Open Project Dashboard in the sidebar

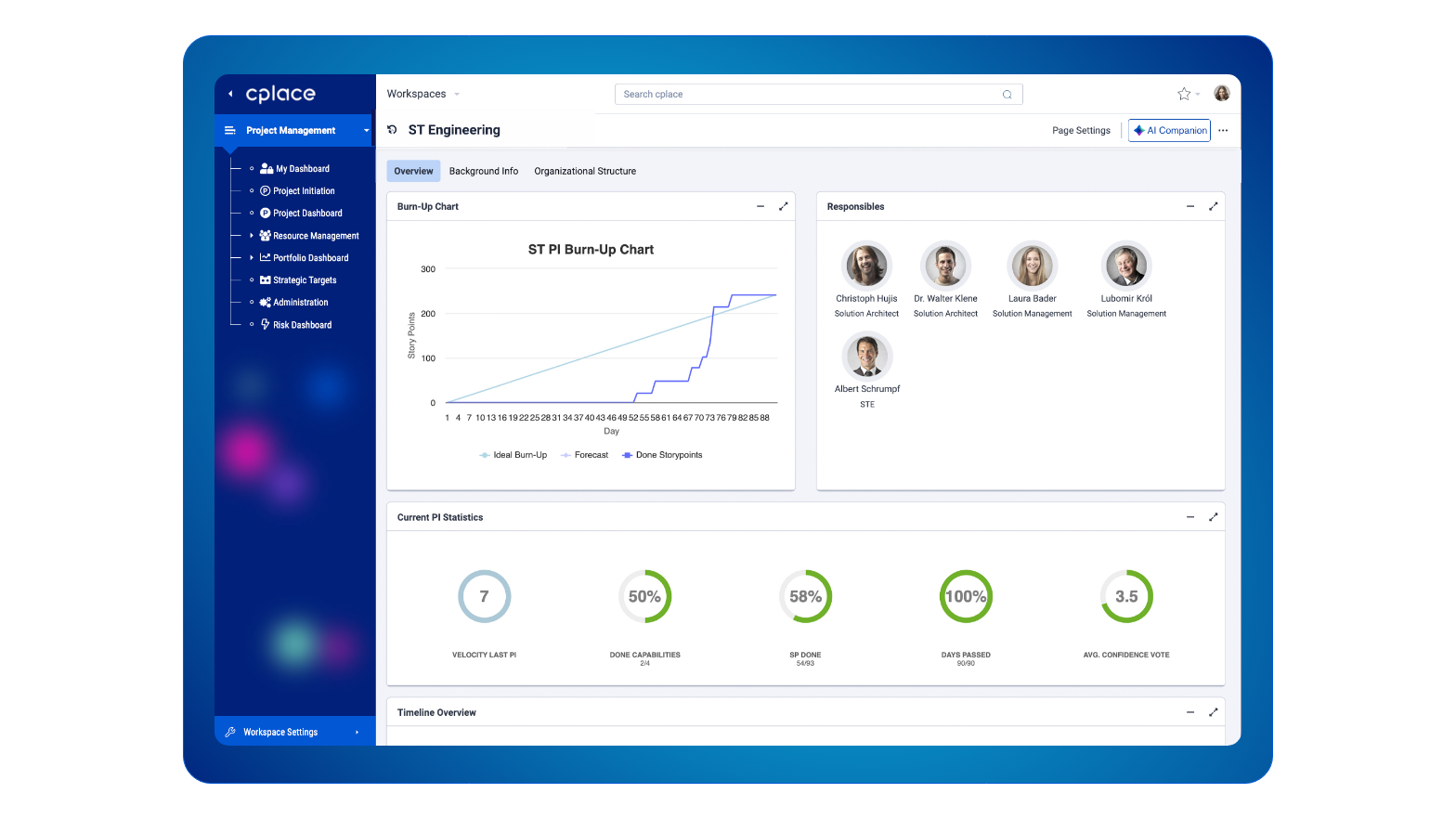tap(307, 214)
